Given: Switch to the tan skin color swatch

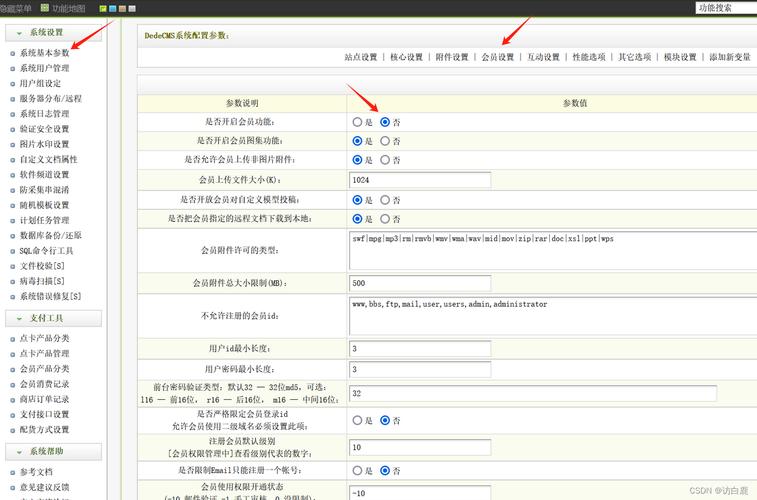Looking at the screenshot, I should point(122,8).
